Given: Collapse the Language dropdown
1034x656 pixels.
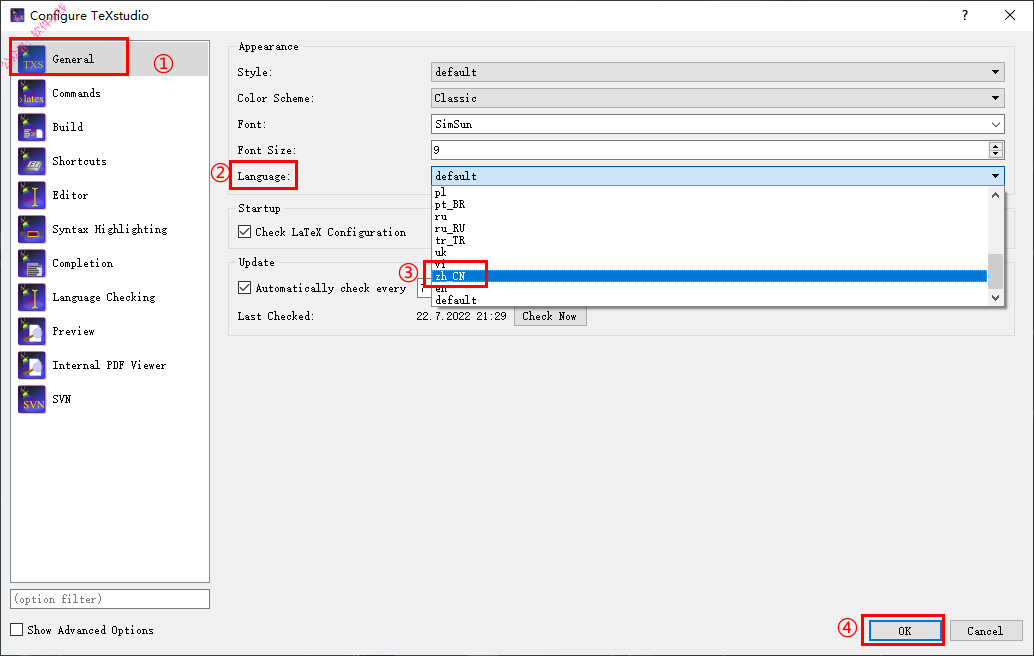Looking at the screenshot, I should coord(717,176).
